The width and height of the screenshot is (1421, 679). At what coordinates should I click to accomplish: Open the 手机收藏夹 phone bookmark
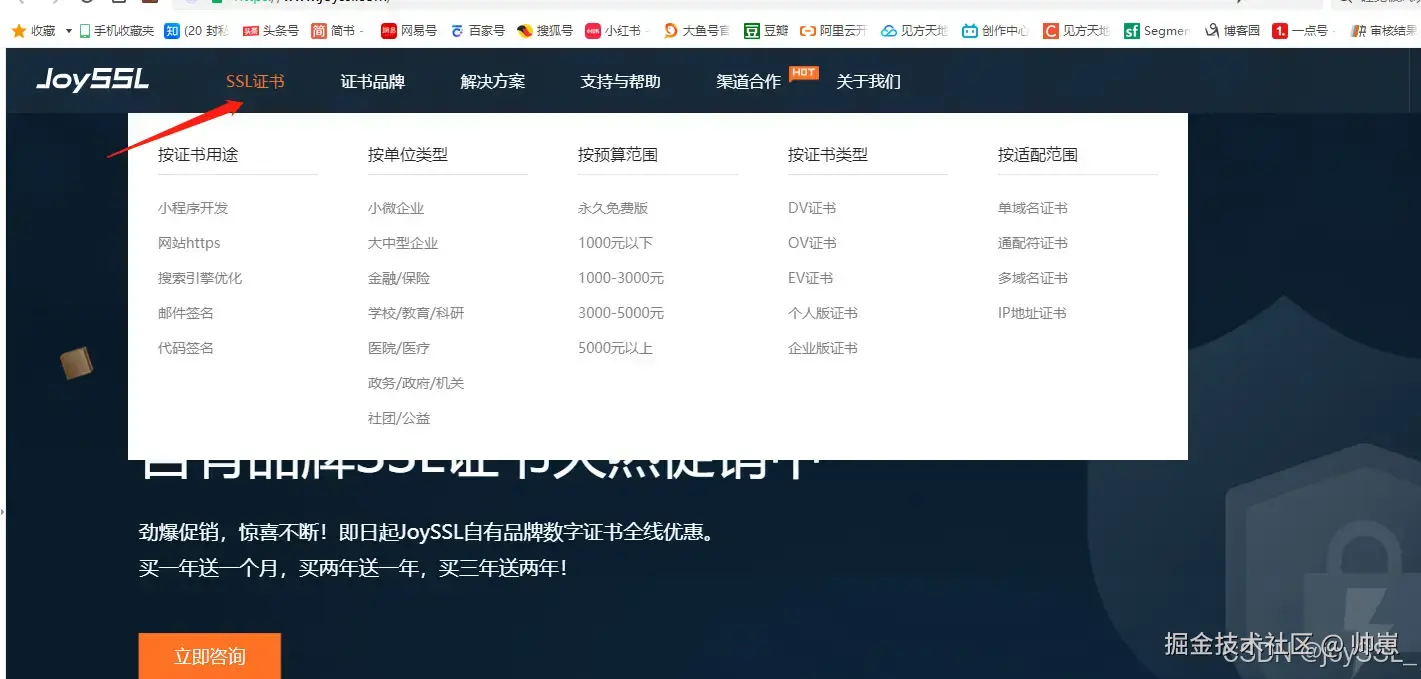pos(116,31)
